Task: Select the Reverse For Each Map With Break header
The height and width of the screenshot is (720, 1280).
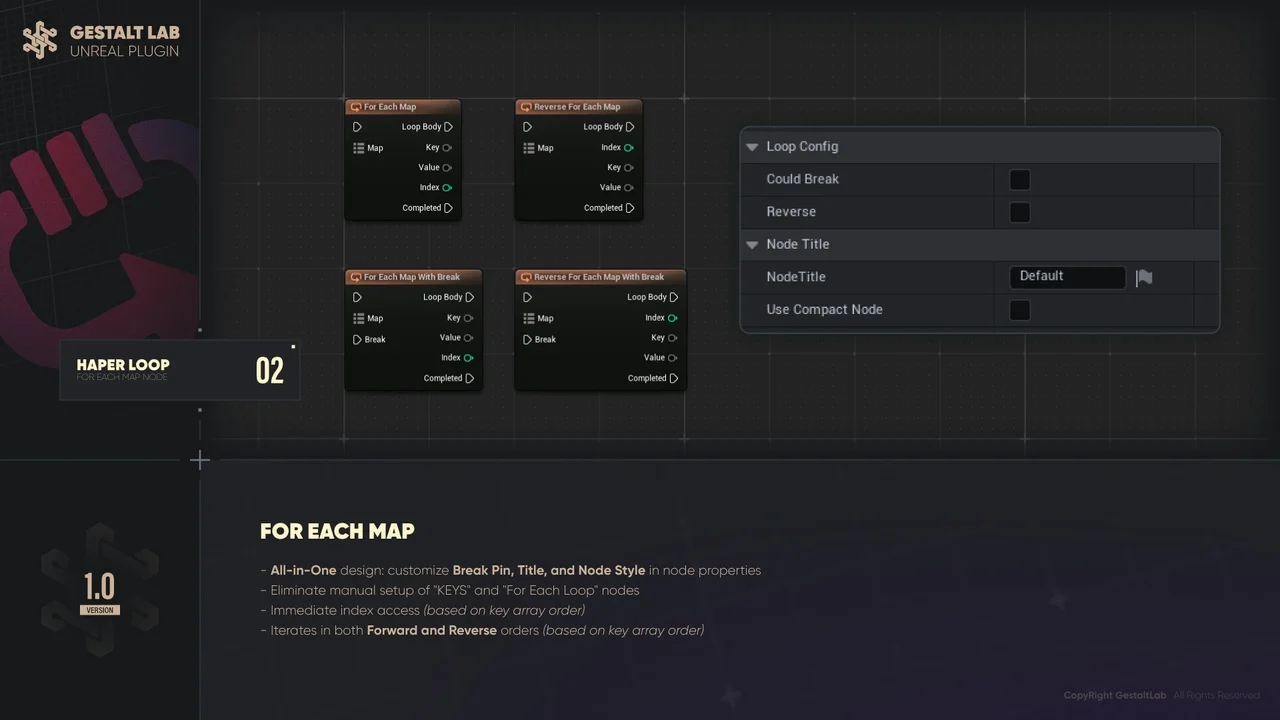Action: [600, 277]
